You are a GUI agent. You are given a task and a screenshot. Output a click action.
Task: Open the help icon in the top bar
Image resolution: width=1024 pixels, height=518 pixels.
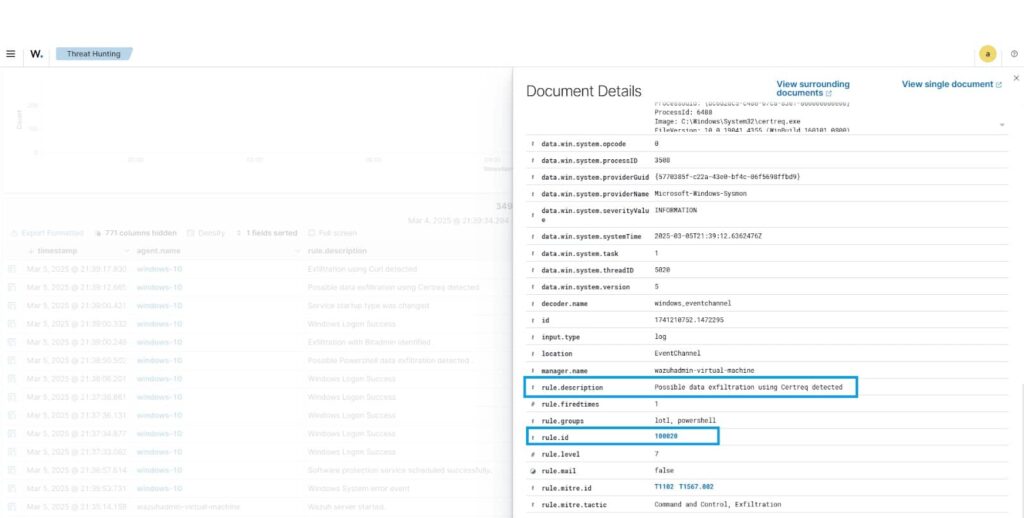pos(1014,54)
